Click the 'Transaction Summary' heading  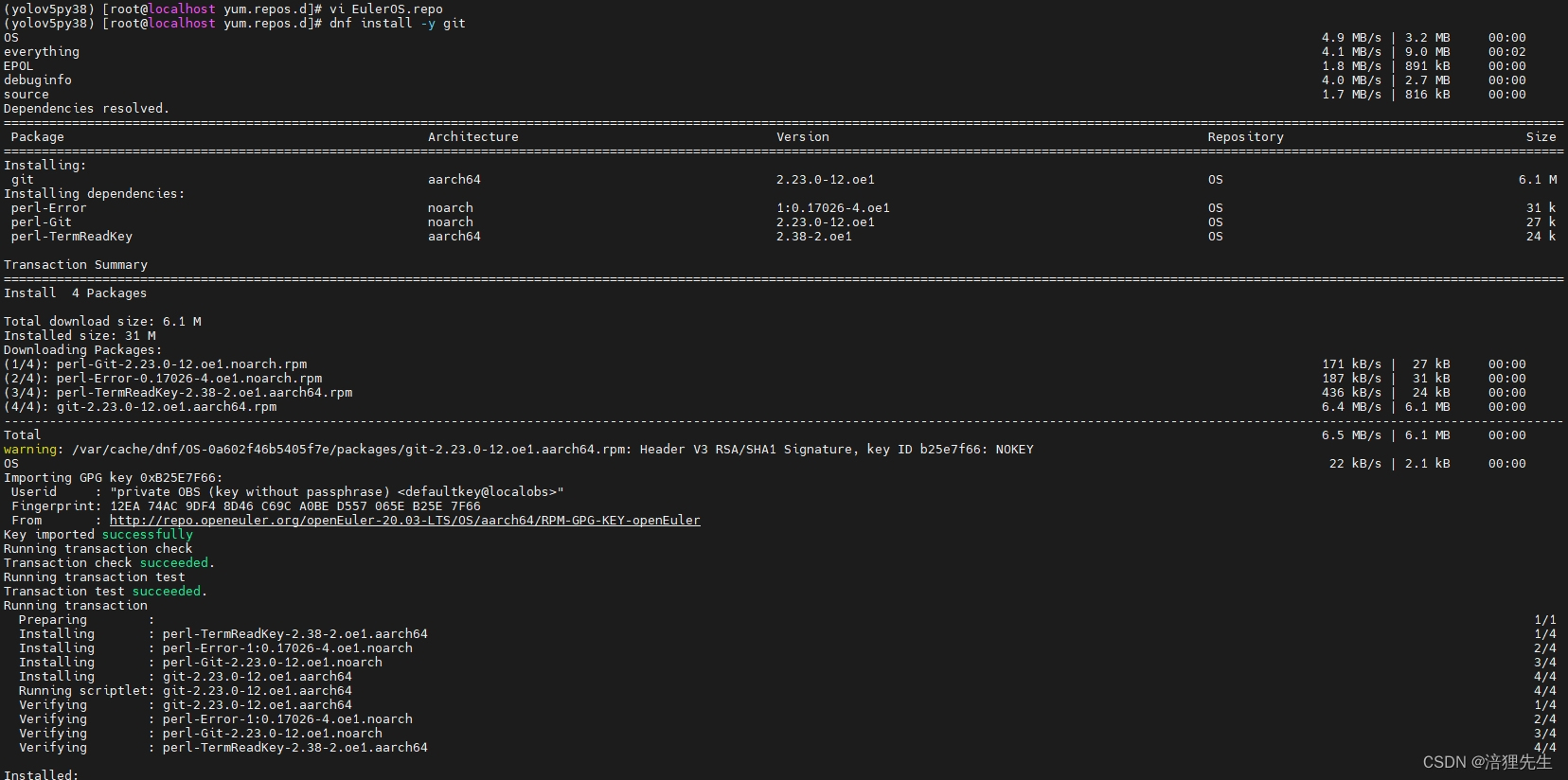click(76, 265)
